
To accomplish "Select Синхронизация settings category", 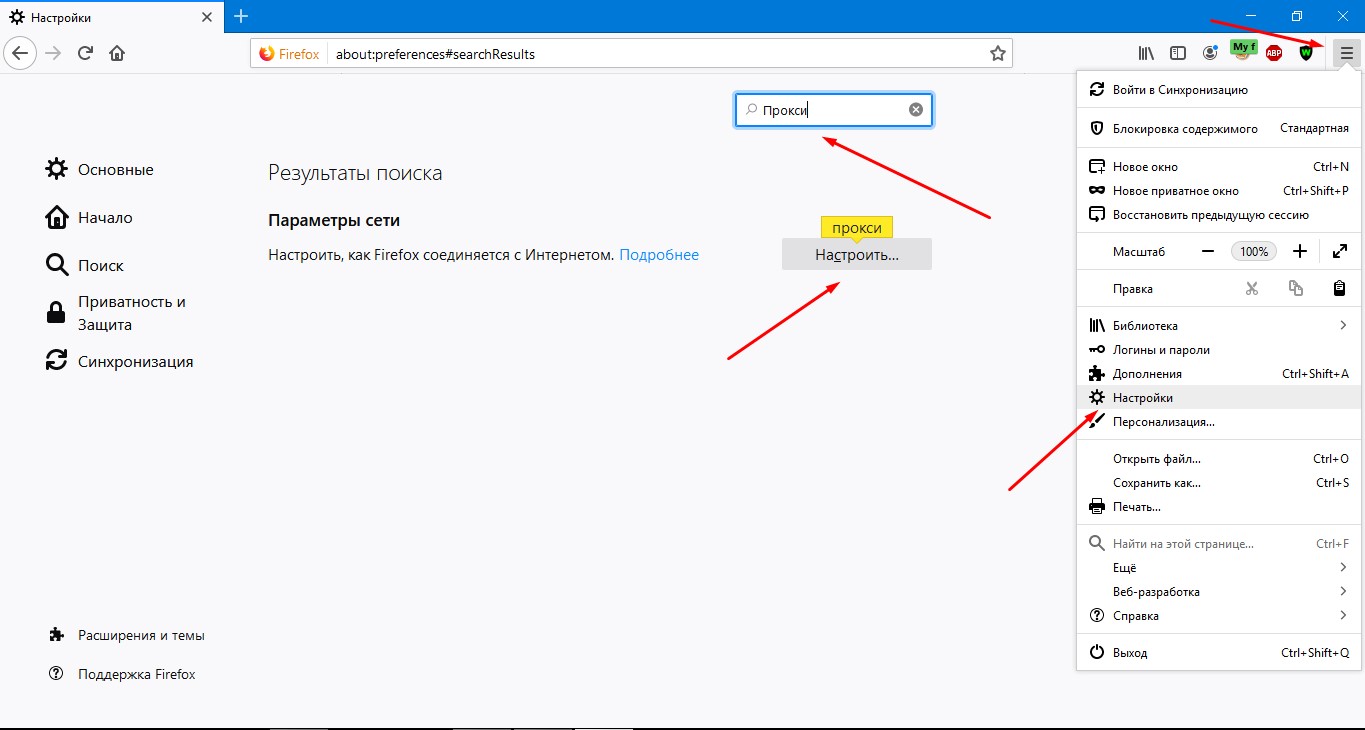I will [120, 362].
